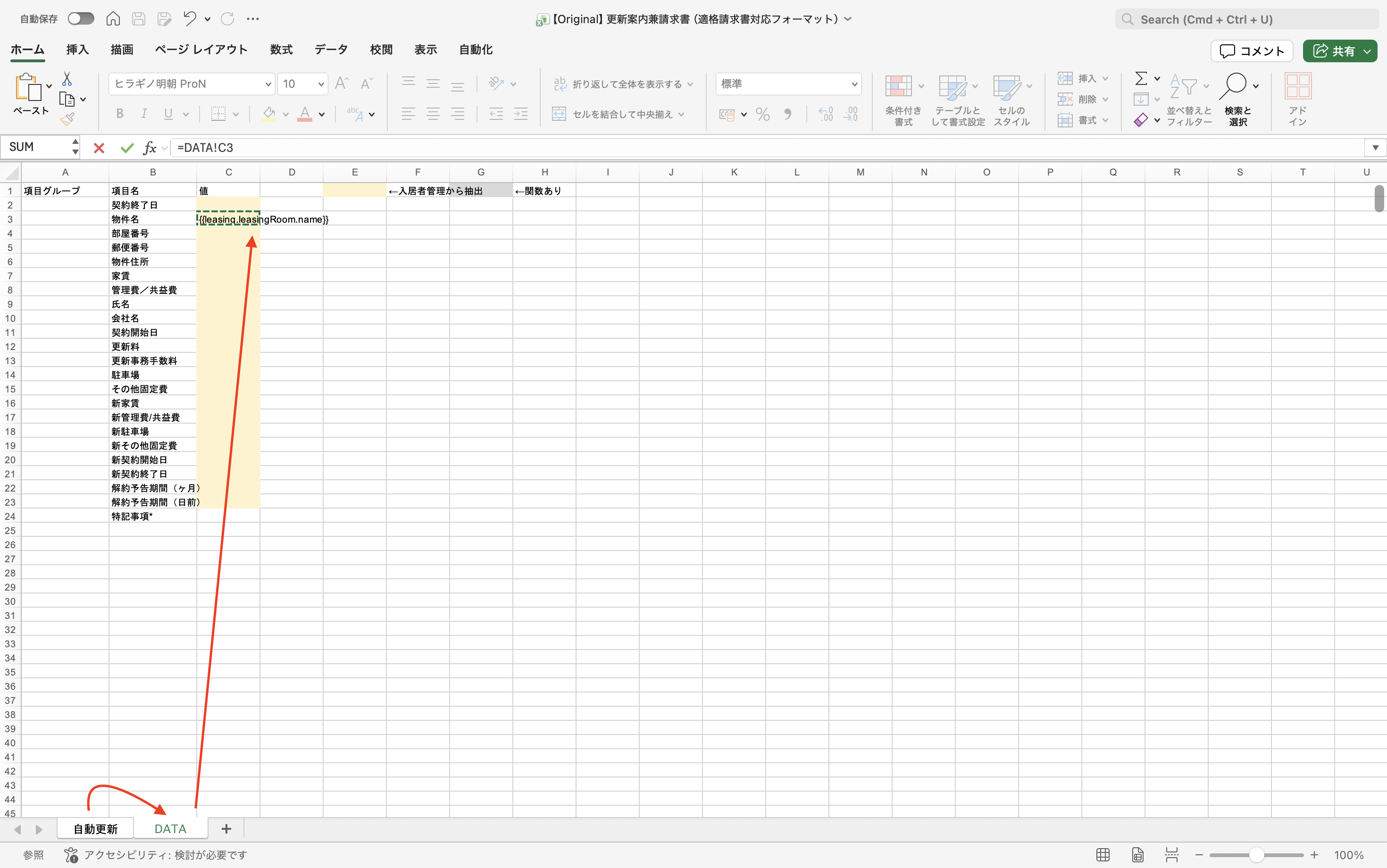Open the cell borders dropdown arrow

(x=236, y=114)
